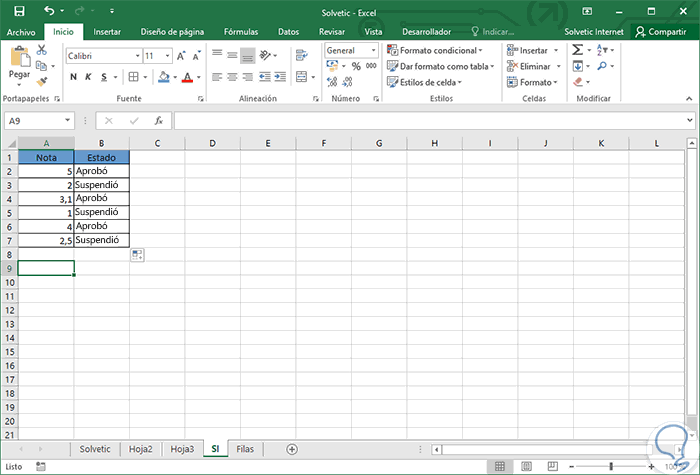Image resolution: width=700 pixels, height=475 pixels.
Task: Switch to the Fórmulas tab
Action: (x=241, y=32)
